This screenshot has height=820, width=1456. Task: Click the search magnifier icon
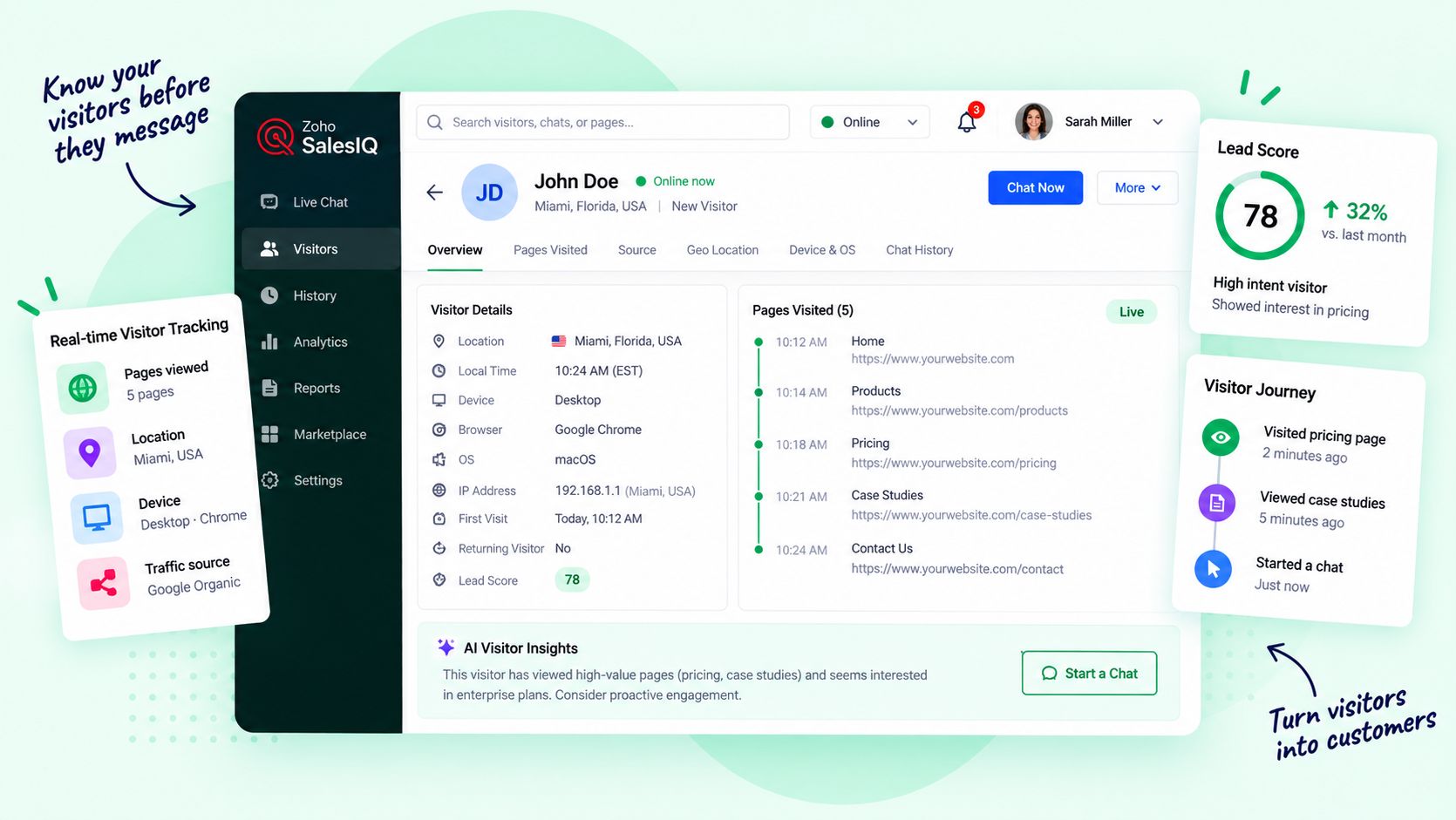[x=435, y=122]
